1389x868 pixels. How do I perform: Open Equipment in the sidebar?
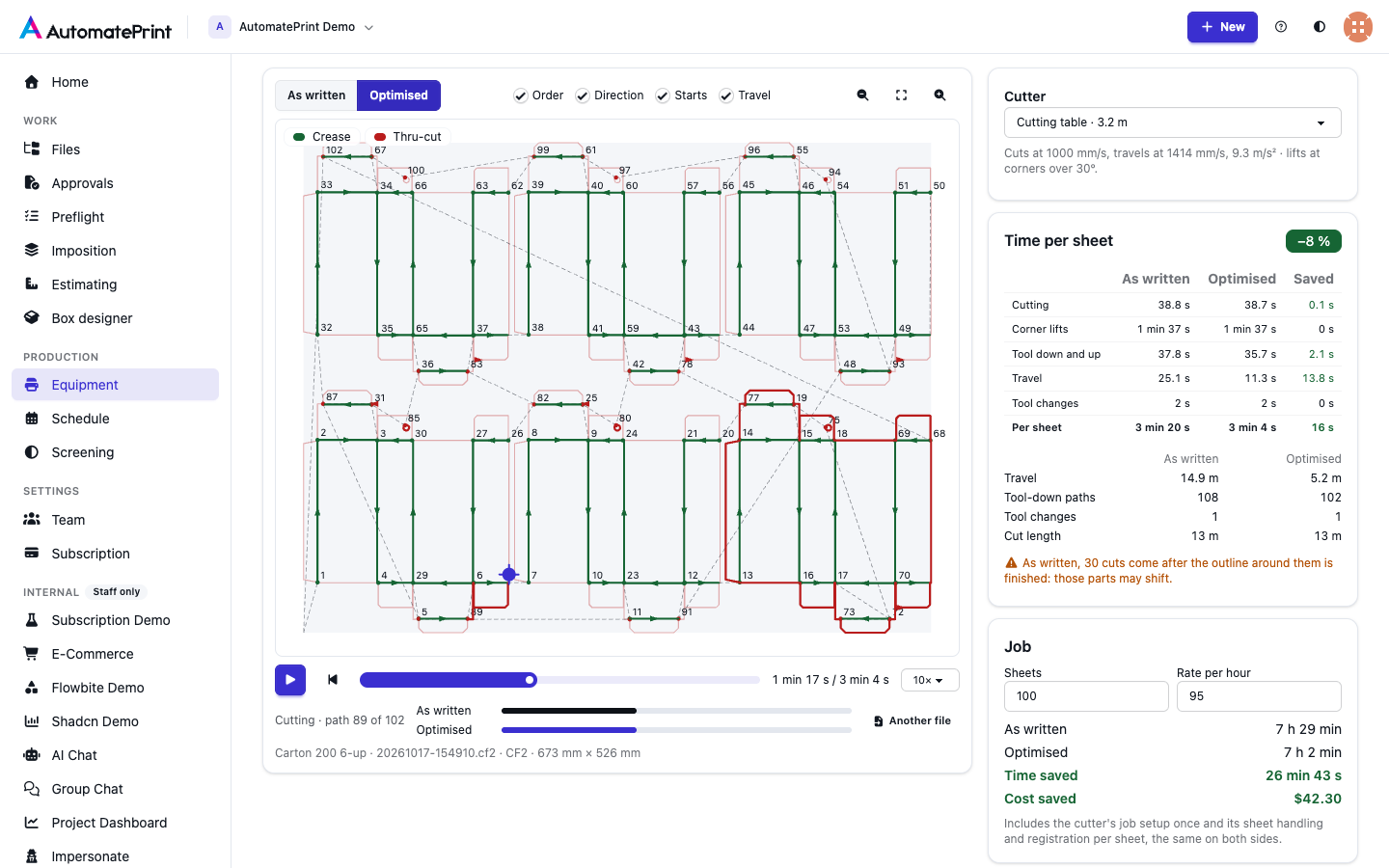click(115, 385)
